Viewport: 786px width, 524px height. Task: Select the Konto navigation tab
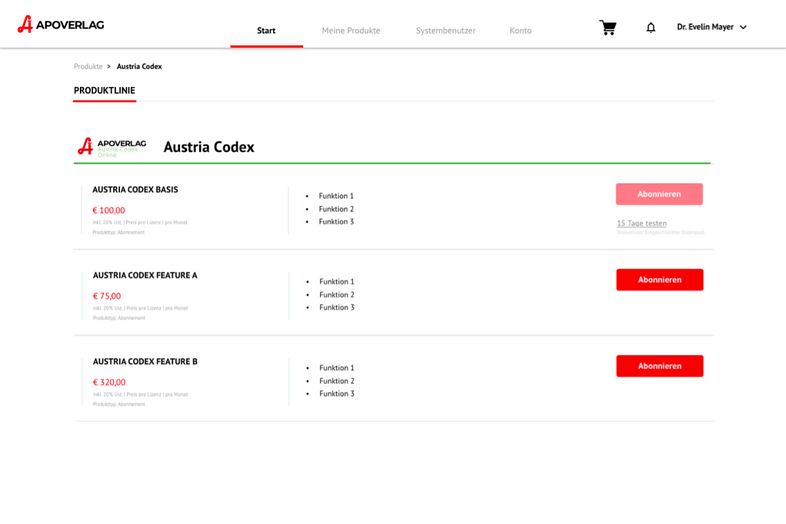pos(520,31)
